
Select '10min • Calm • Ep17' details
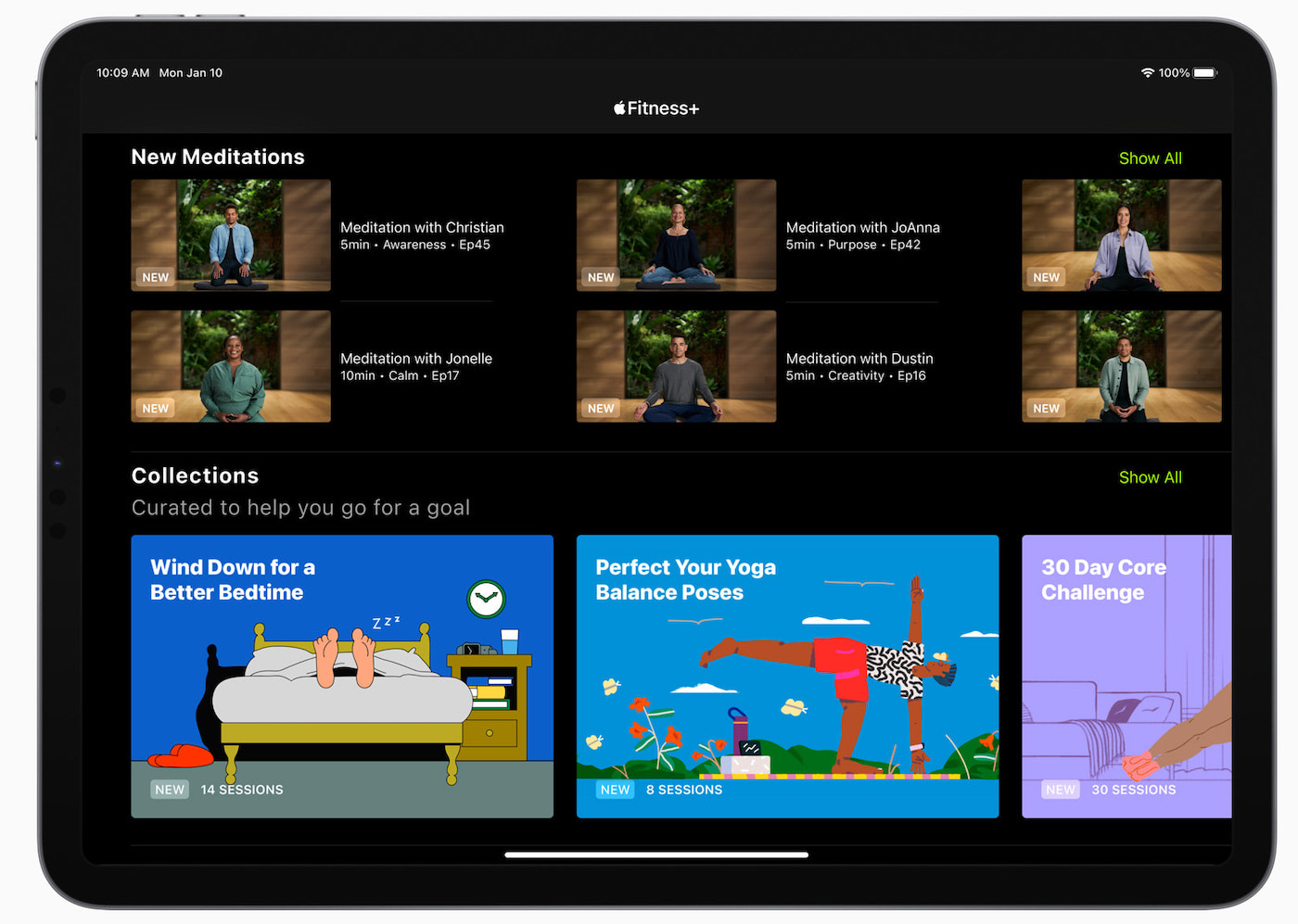coord(400,375)
